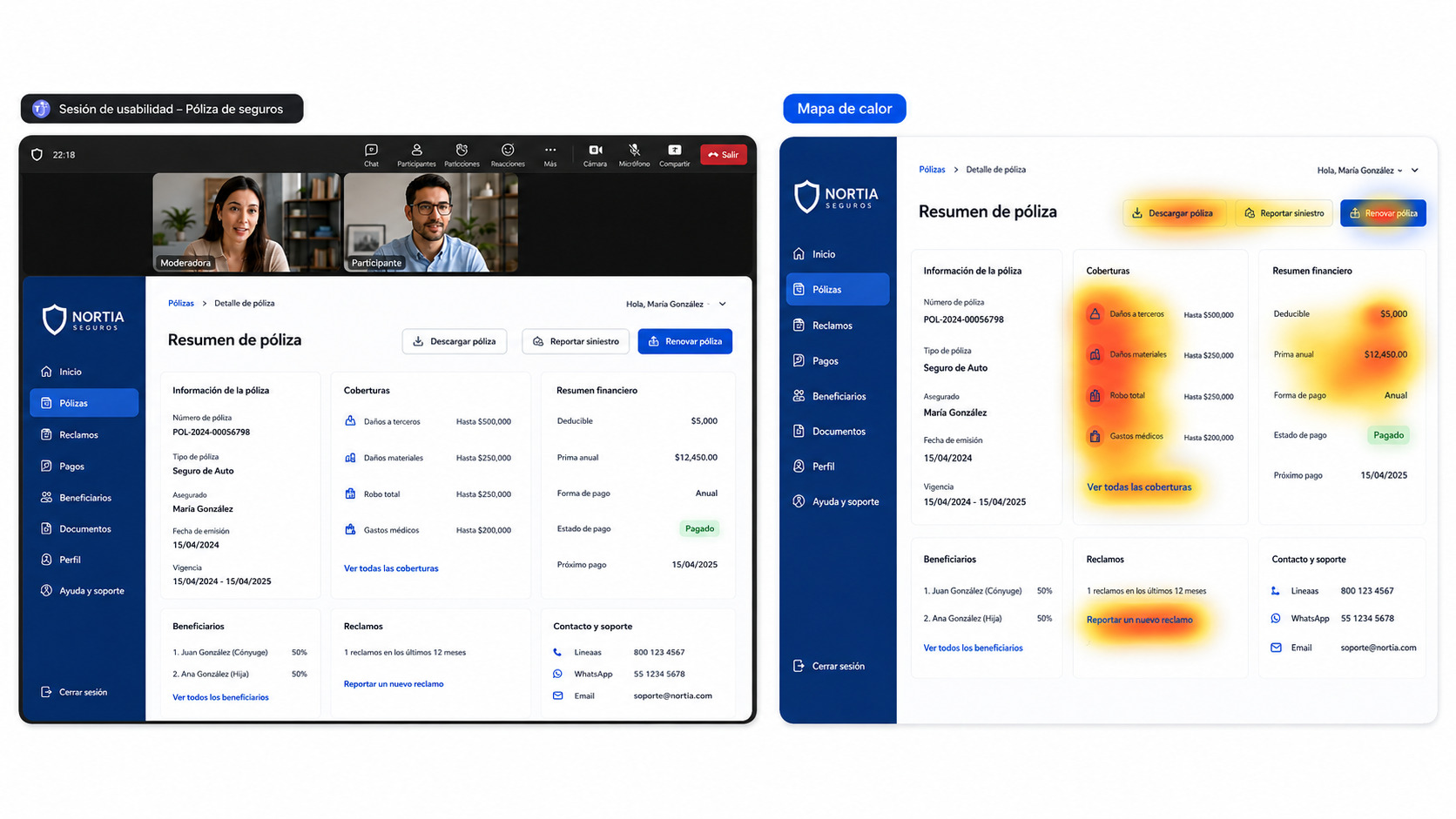
Task: Click Reportar un nuevo reclamo in heat map
Action: (1139, 620)
